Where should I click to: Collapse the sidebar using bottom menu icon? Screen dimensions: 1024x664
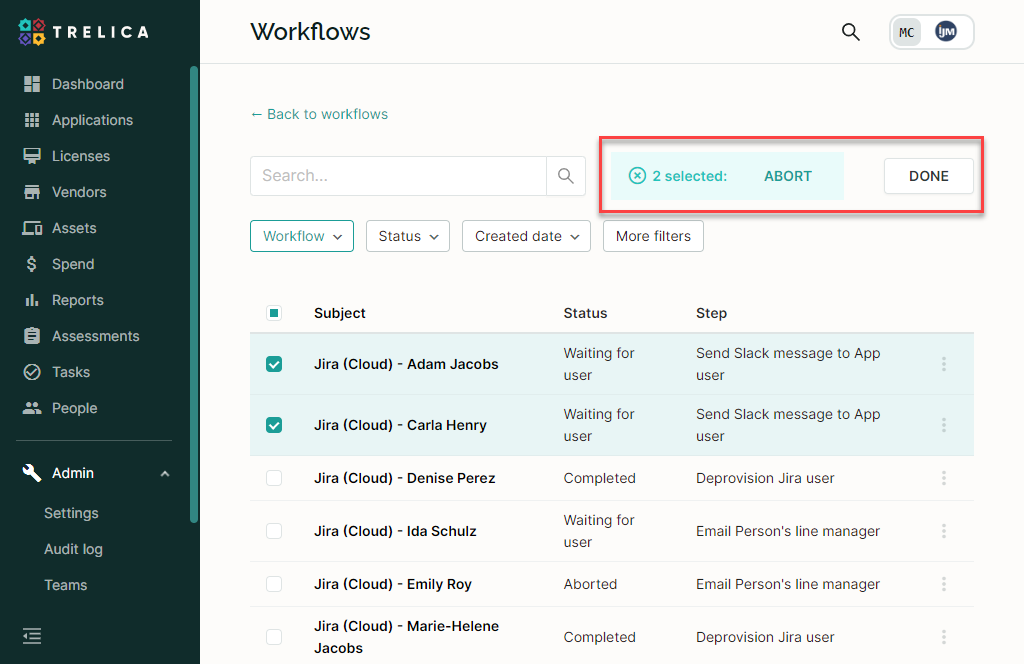32,635
